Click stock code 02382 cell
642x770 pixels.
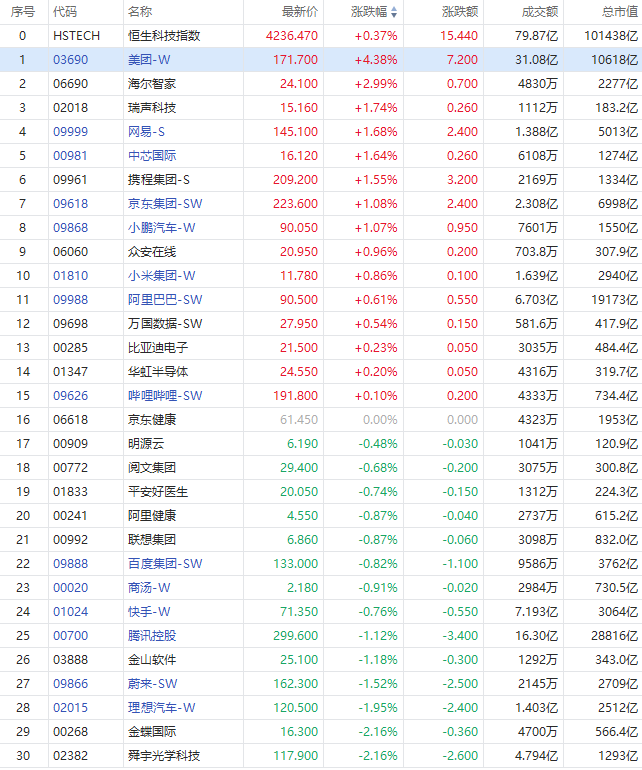pyautogui.click(x=71, y=756)
